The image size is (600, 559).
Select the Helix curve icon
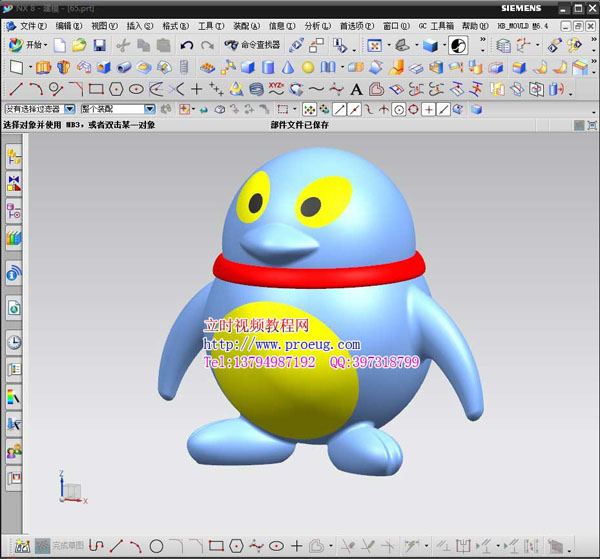[256, 89]
